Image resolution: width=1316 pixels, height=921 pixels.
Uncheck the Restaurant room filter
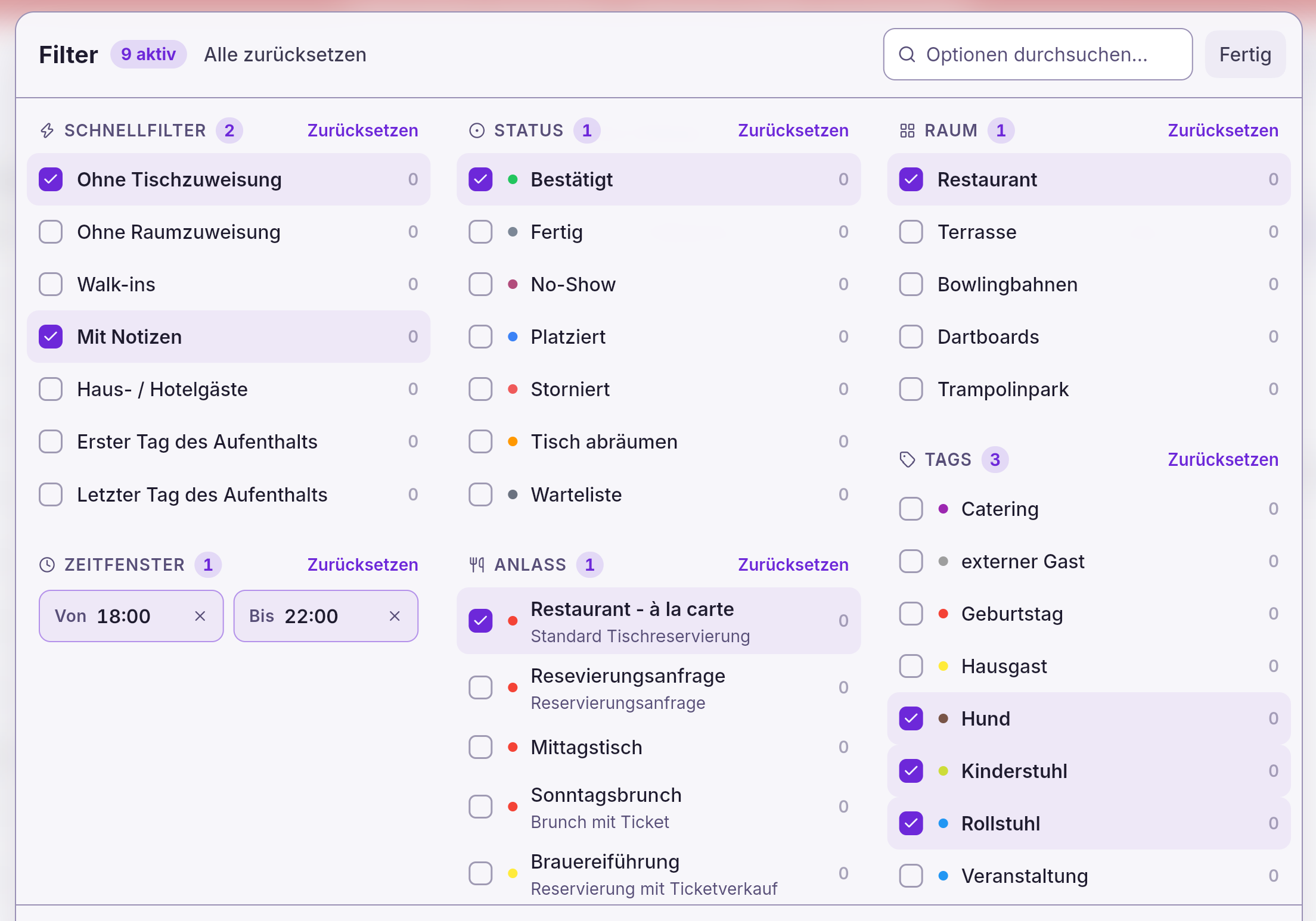[x=911, y=179]
